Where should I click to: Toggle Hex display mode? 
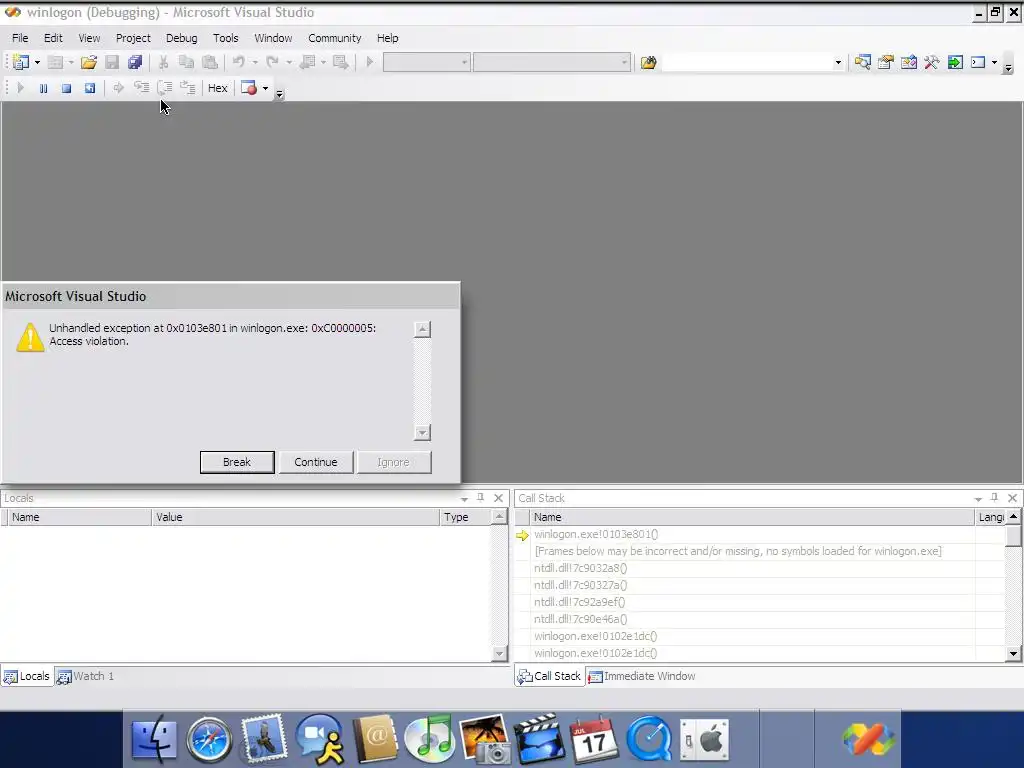(x=217, y=88)
